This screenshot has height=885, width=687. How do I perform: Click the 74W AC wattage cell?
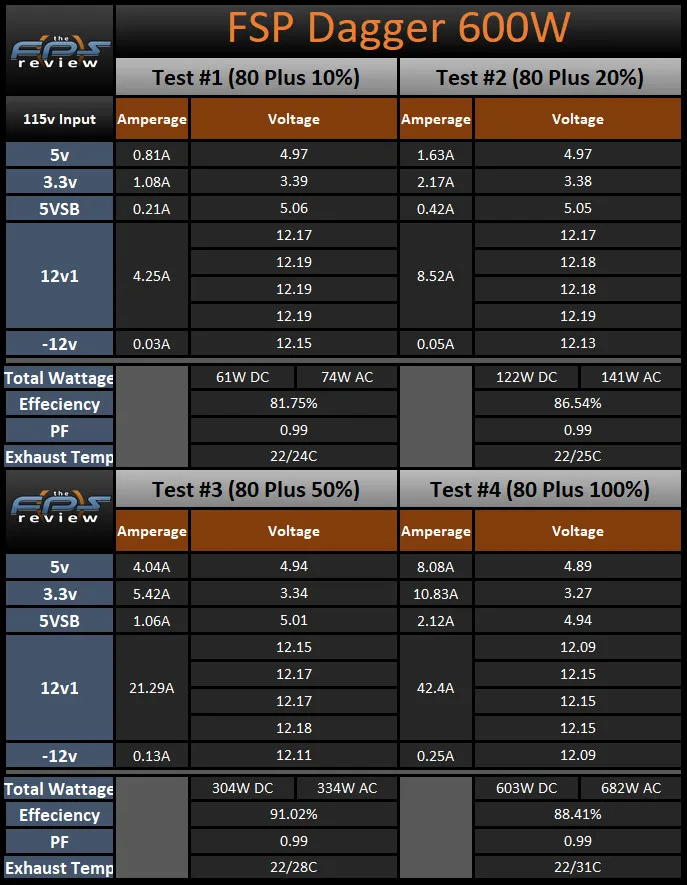[x=347, y=377]
